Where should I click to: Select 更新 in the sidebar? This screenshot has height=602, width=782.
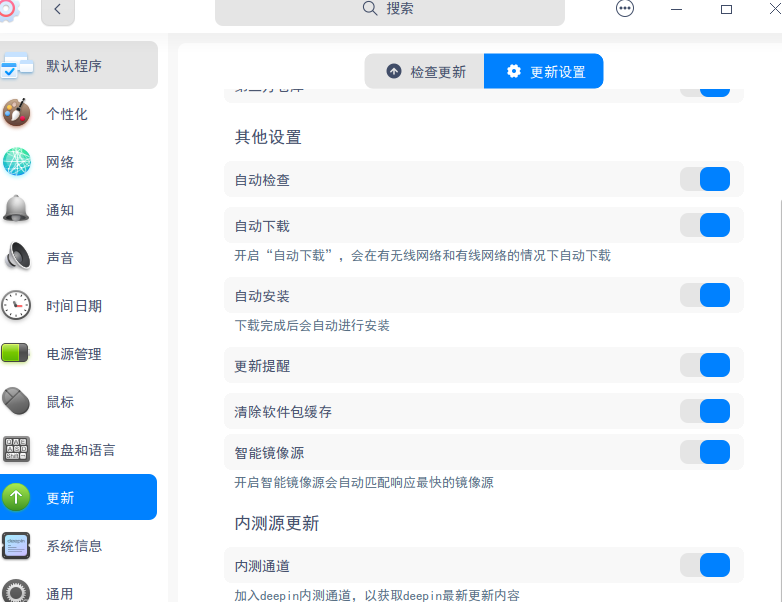coord(79,497)
